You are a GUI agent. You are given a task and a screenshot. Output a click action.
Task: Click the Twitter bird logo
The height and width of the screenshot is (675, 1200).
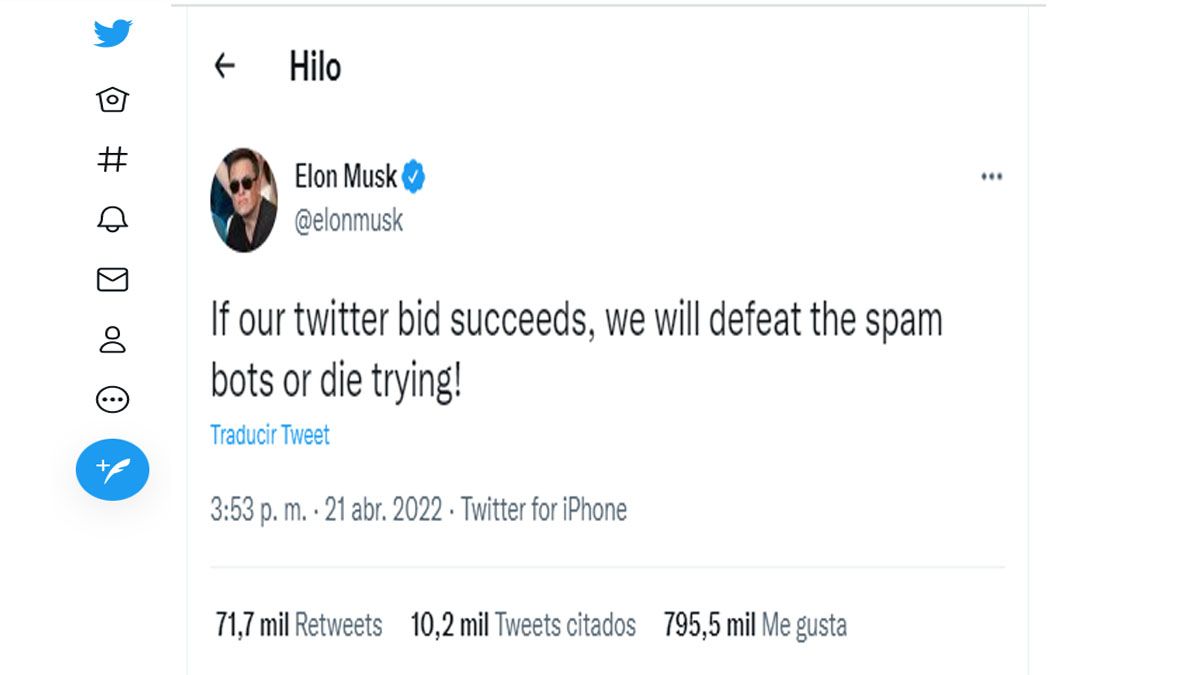[x=113, y=35]
